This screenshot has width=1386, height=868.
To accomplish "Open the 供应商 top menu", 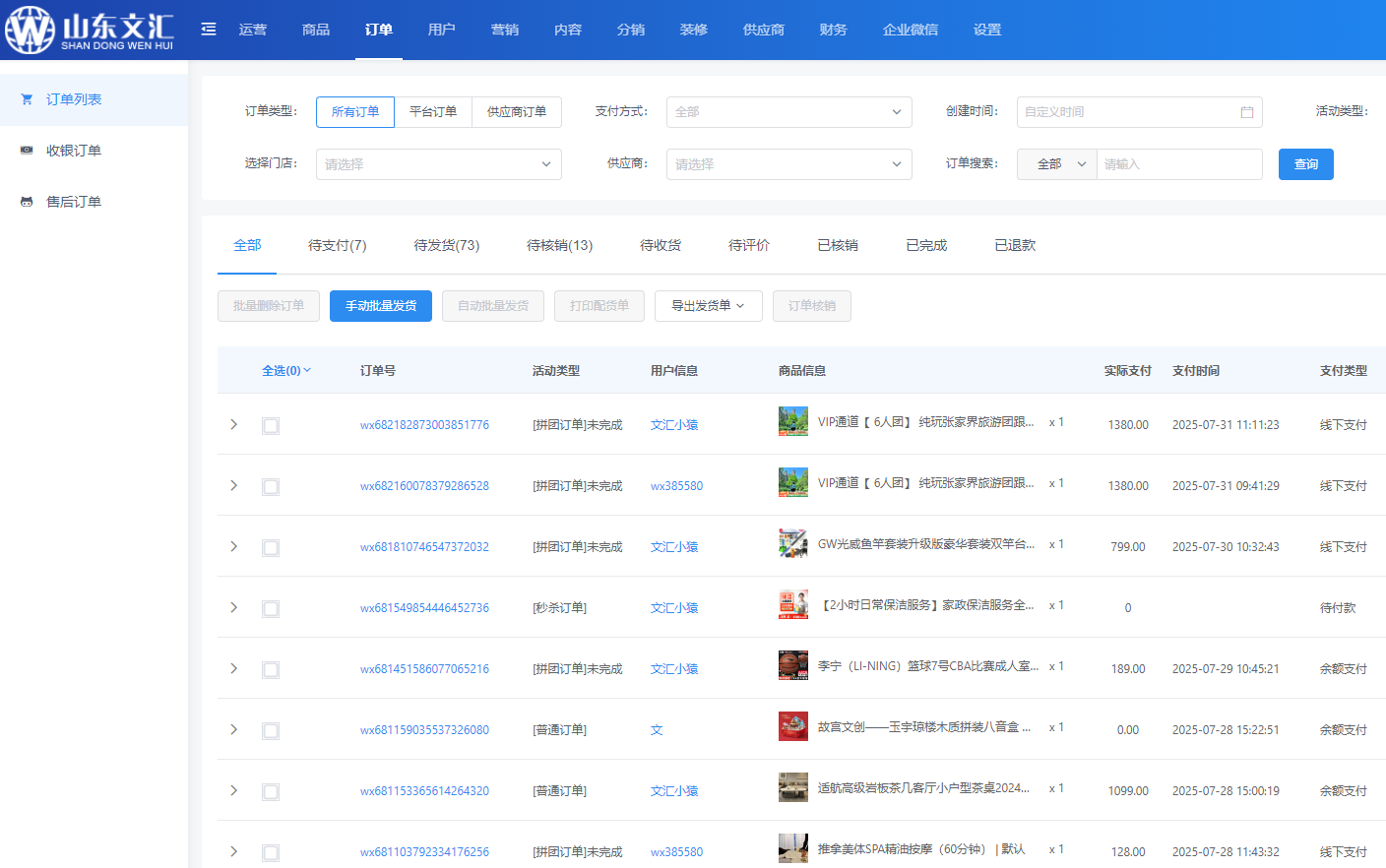I will (x=764, y=30).
